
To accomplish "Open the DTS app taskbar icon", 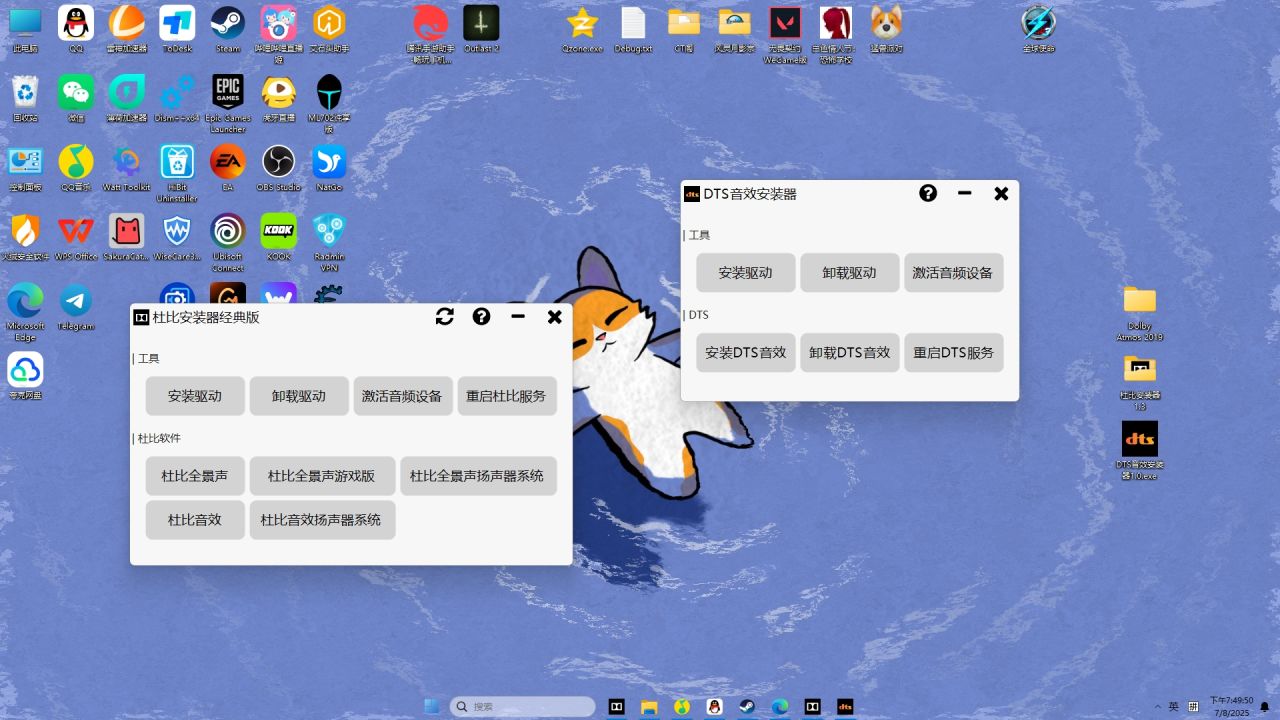I will [x=845, y=706].
